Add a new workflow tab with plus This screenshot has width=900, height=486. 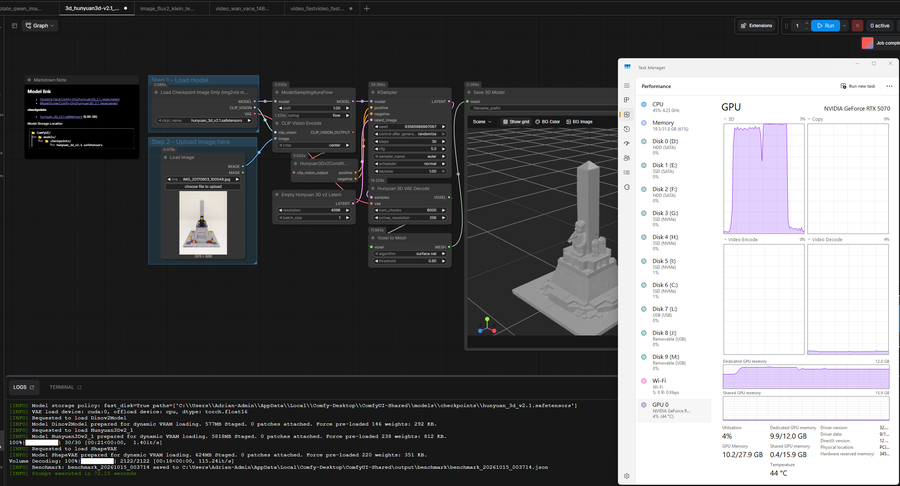(x=366, y=8)
